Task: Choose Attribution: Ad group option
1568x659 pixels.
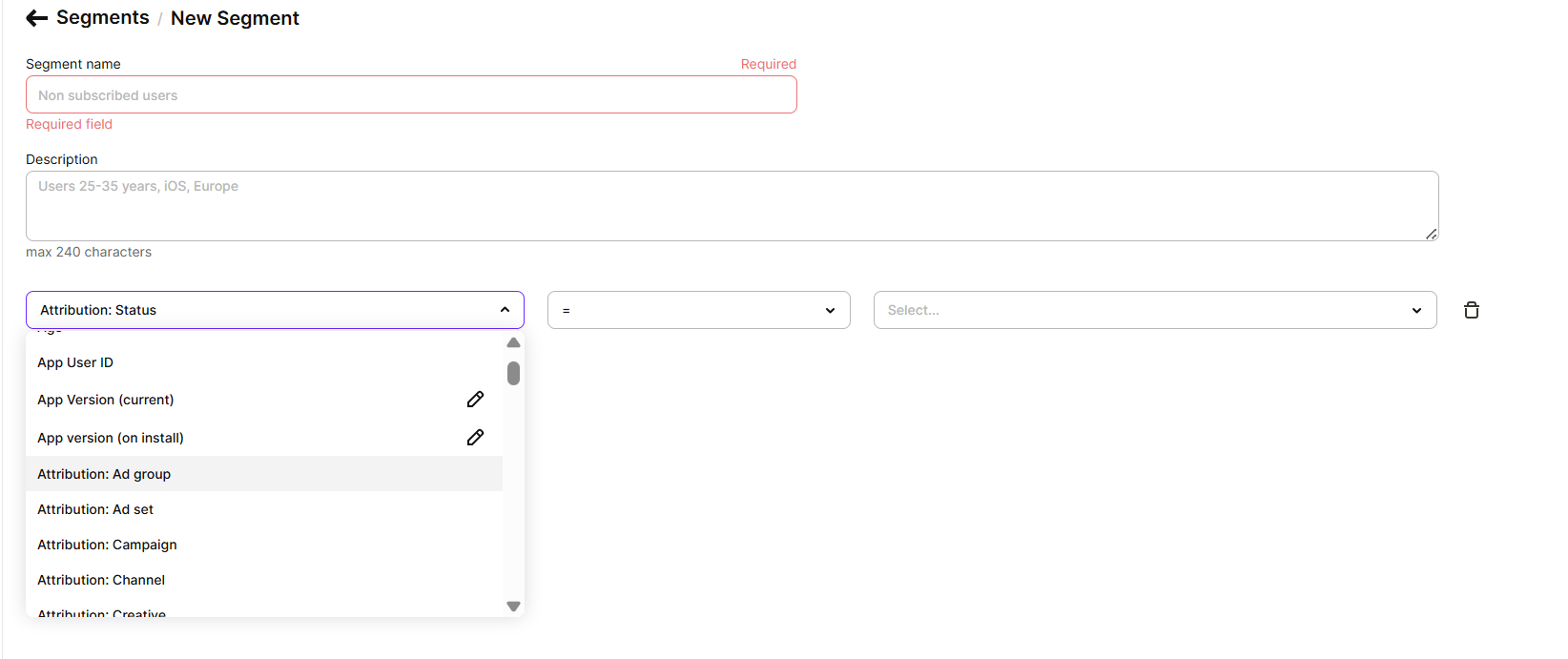Action: click(264, 474)
